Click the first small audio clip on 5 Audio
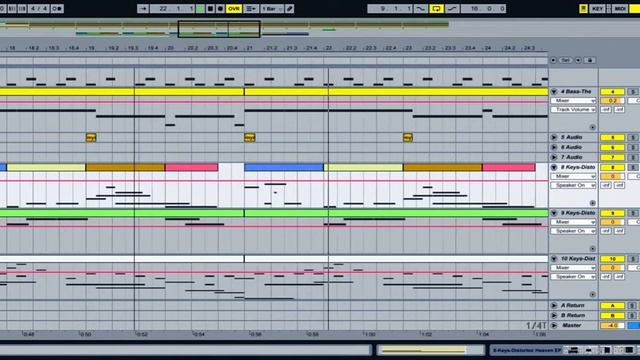The height and width of the screenshot is (360, 640). coord(91,138)
